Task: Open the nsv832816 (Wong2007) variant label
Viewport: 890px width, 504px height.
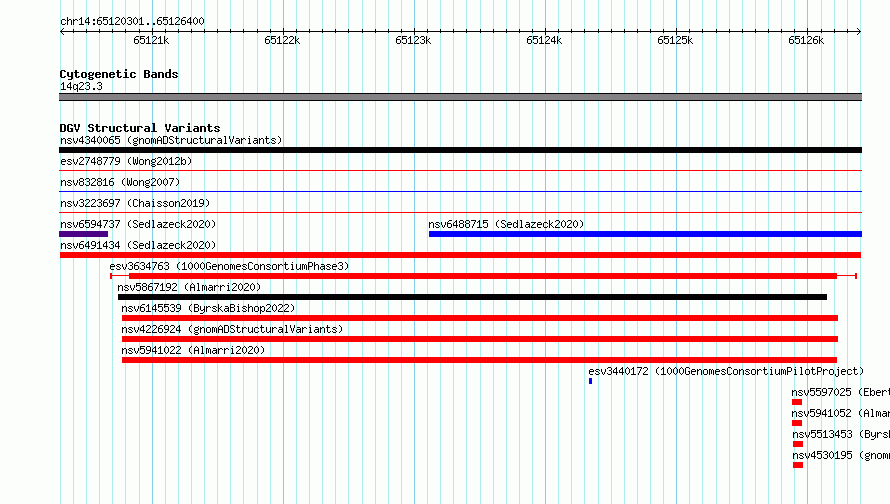Action: [120, 182]
